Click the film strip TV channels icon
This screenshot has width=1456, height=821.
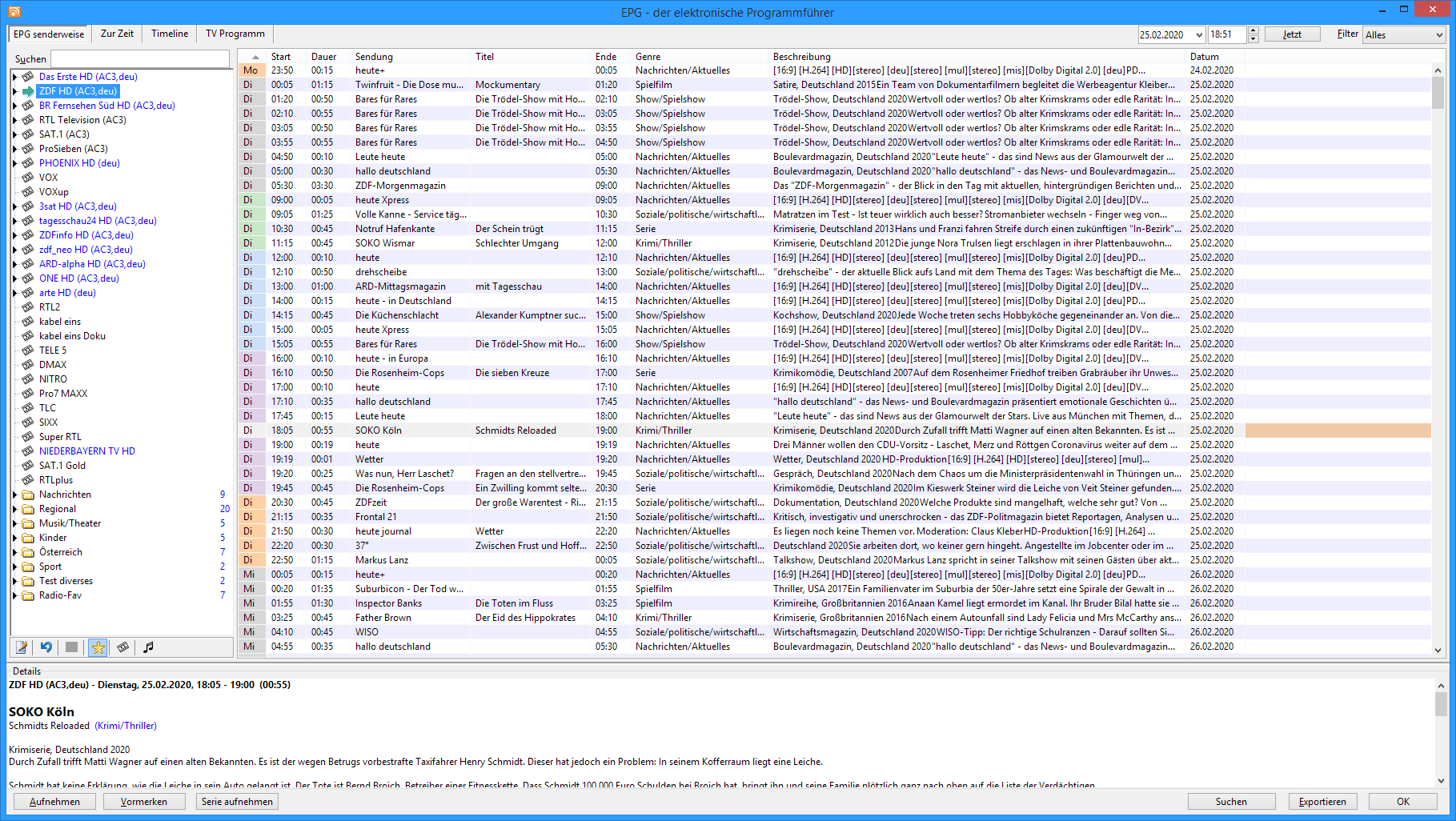pos(122,647)
